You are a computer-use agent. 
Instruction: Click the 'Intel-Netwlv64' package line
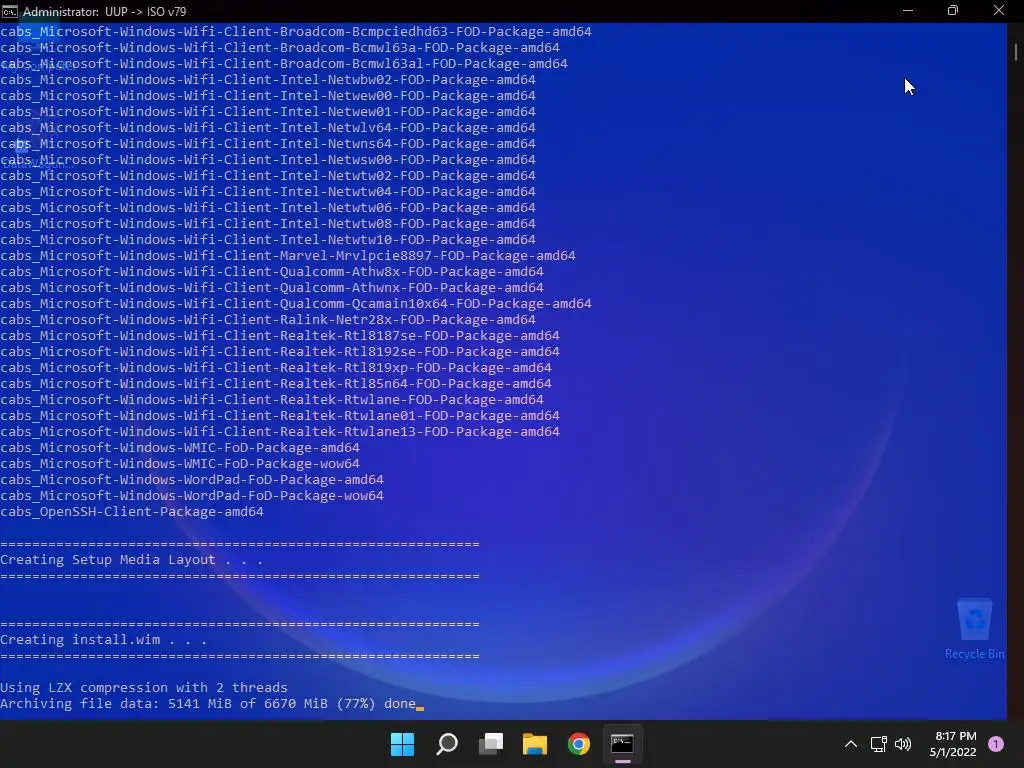tap(268, 128)
